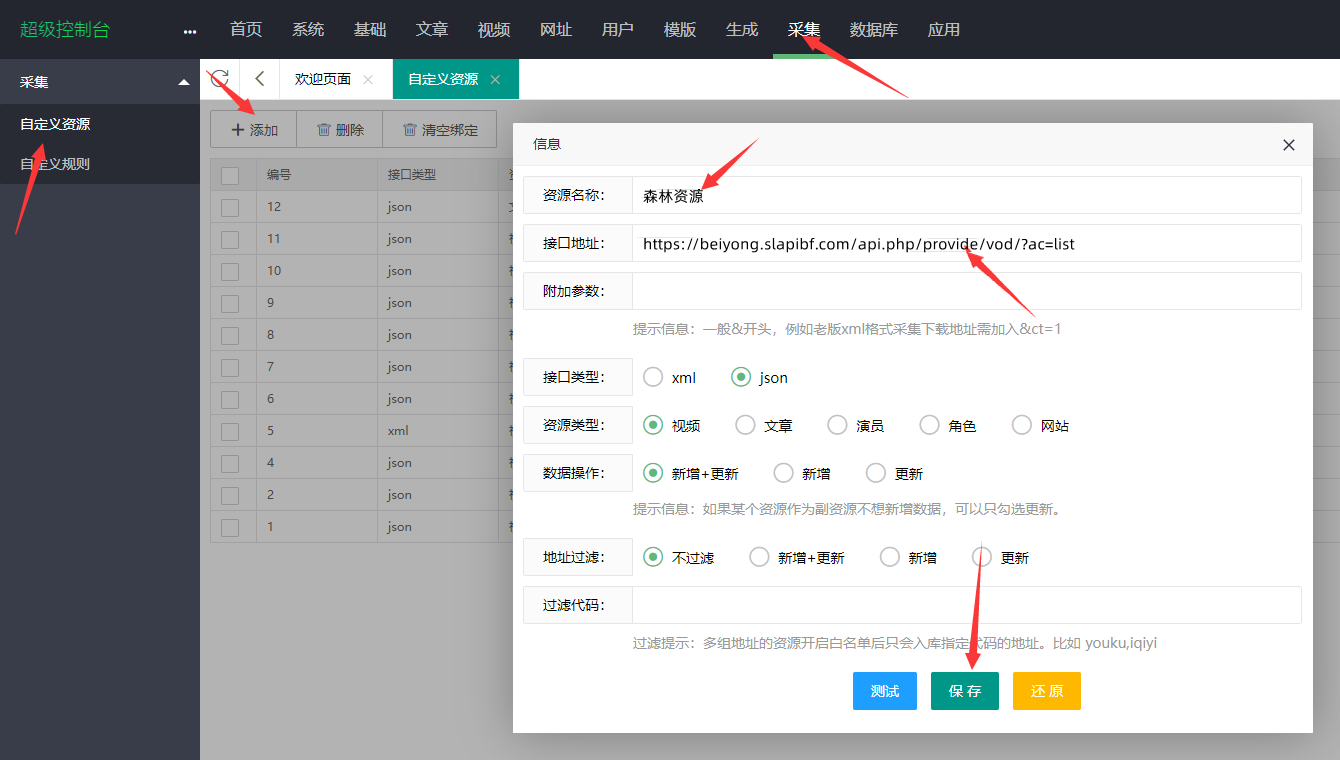The image size is (1340, 760).
Task: Select 自定义规则 in the sidebar
Action: [55, 163]
